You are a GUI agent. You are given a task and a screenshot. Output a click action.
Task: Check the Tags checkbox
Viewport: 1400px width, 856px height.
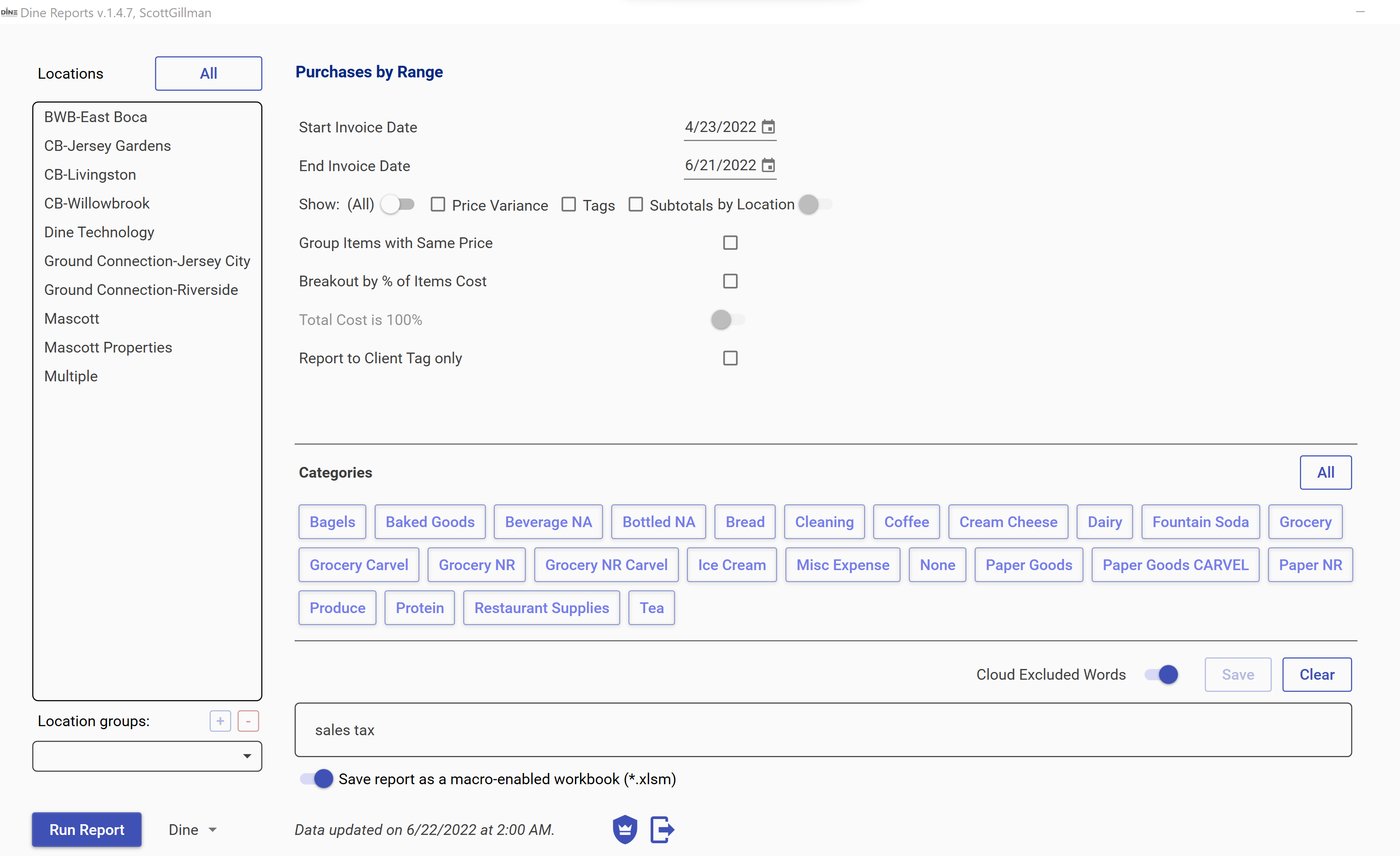click(x=568, y=205)
